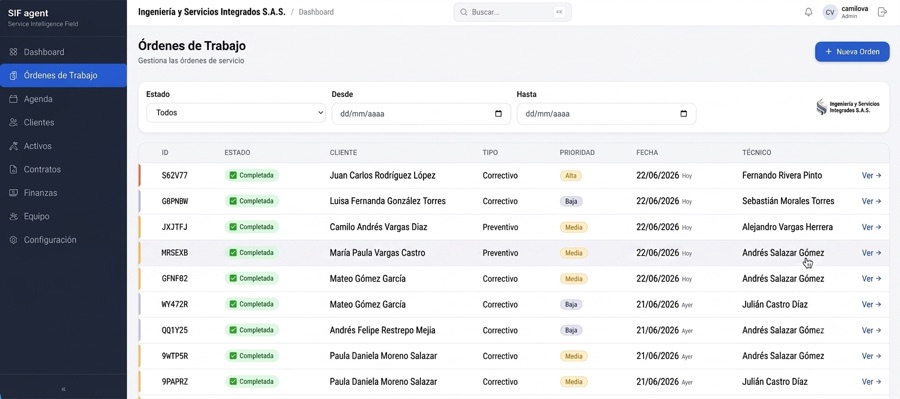This screenshot has width=900, height=399.
Task: Click Ver link for order WY472R
Action: tap(871, 305)
